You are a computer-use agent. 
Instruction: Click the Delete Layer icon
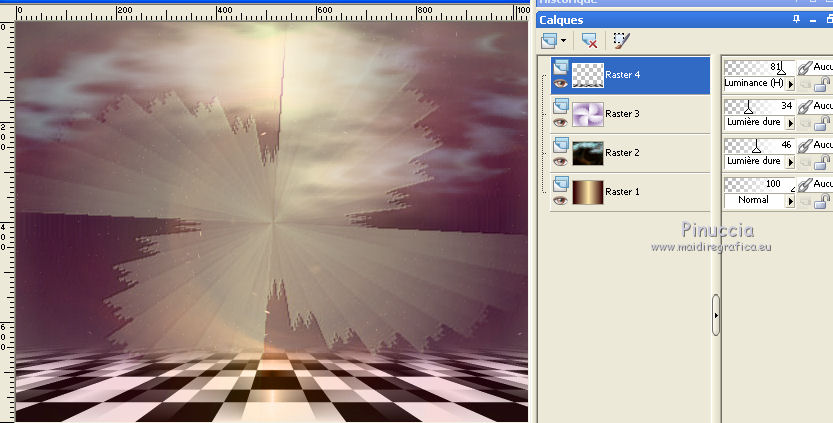(x=589, y=40)
